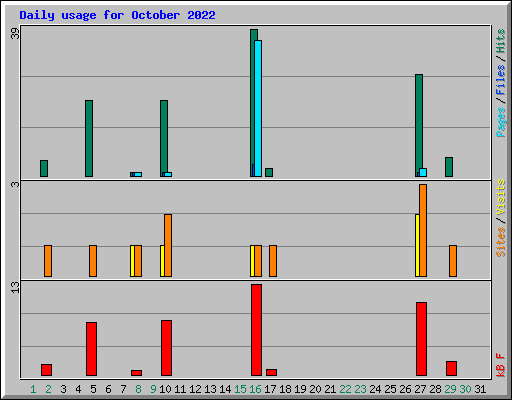Screen dimensions: 512x400
Task: Click day 25 on the x-axis
Action: [390, 389]
